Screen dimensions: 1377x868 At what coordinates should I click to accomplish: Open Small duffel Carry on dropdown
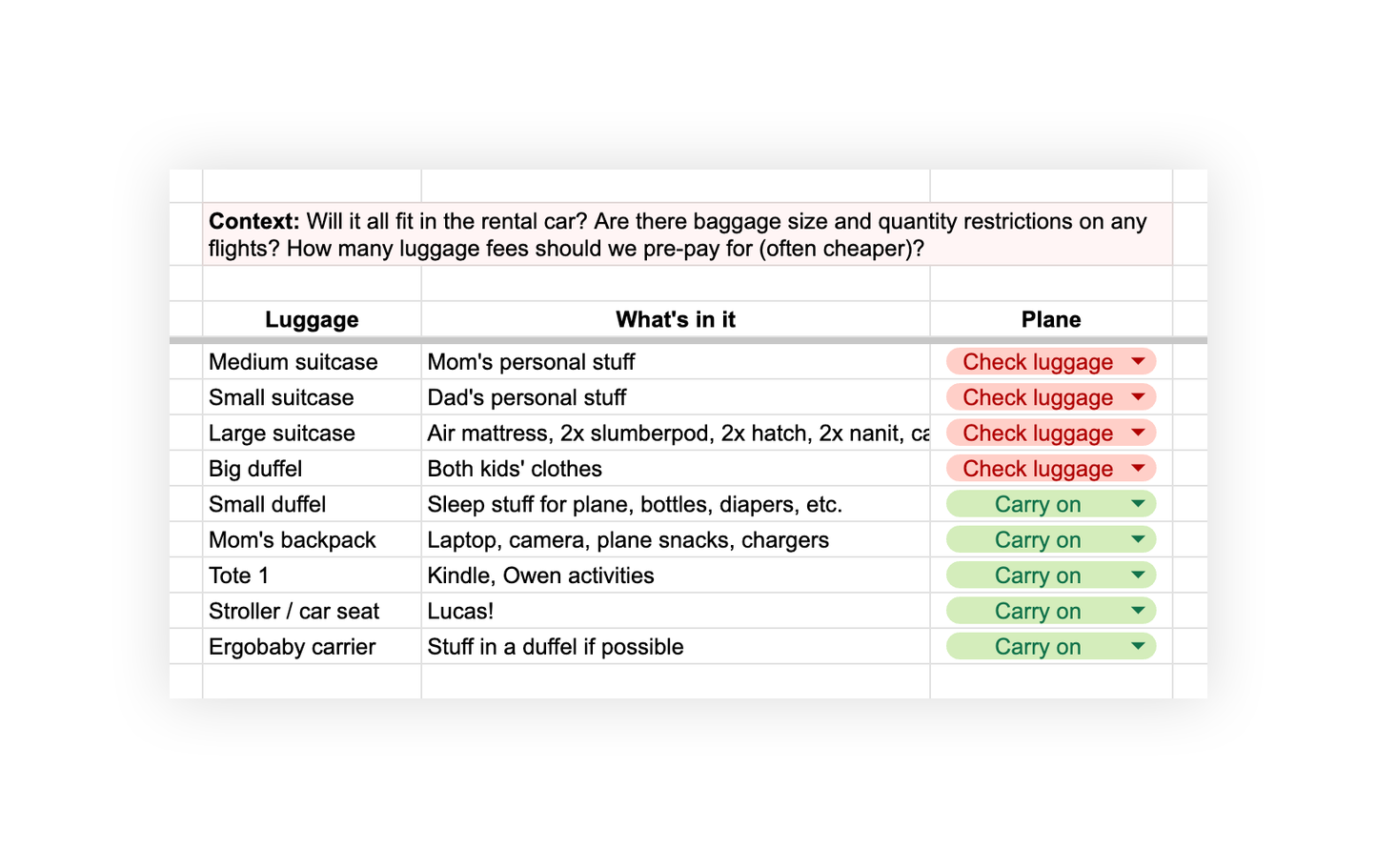point(1137,504)
